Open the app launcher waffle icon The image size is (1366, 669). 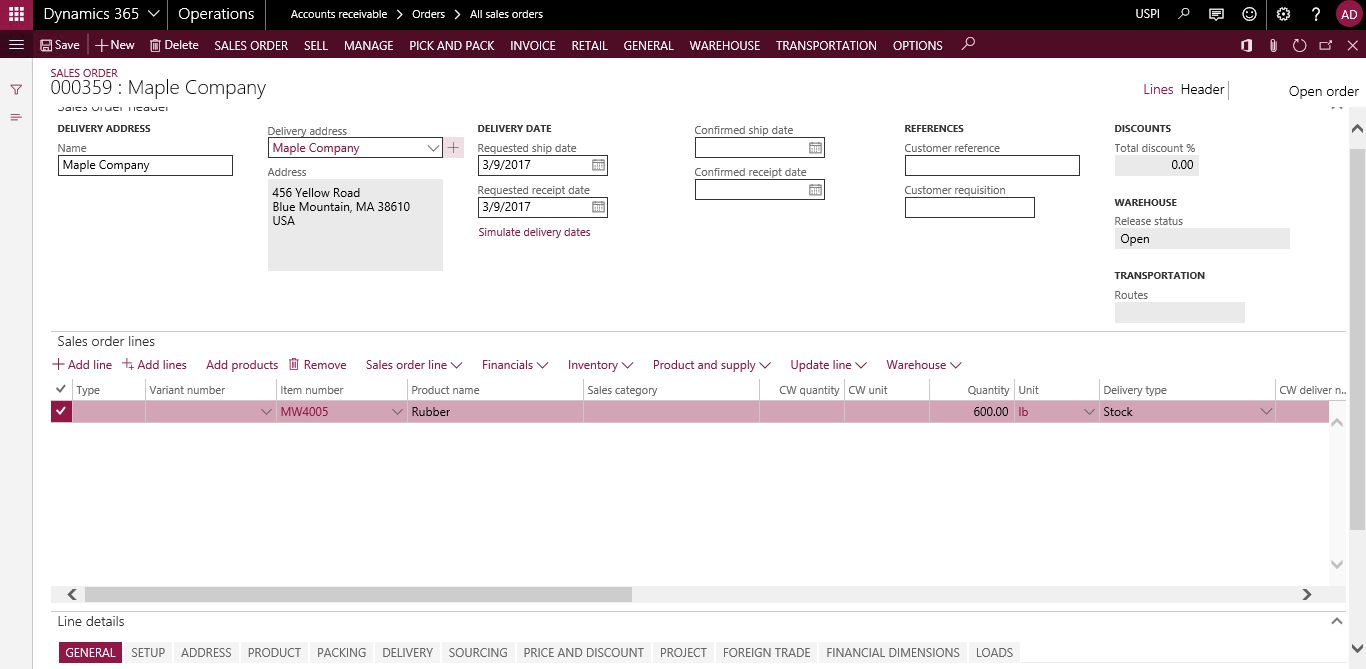[15, 14]
